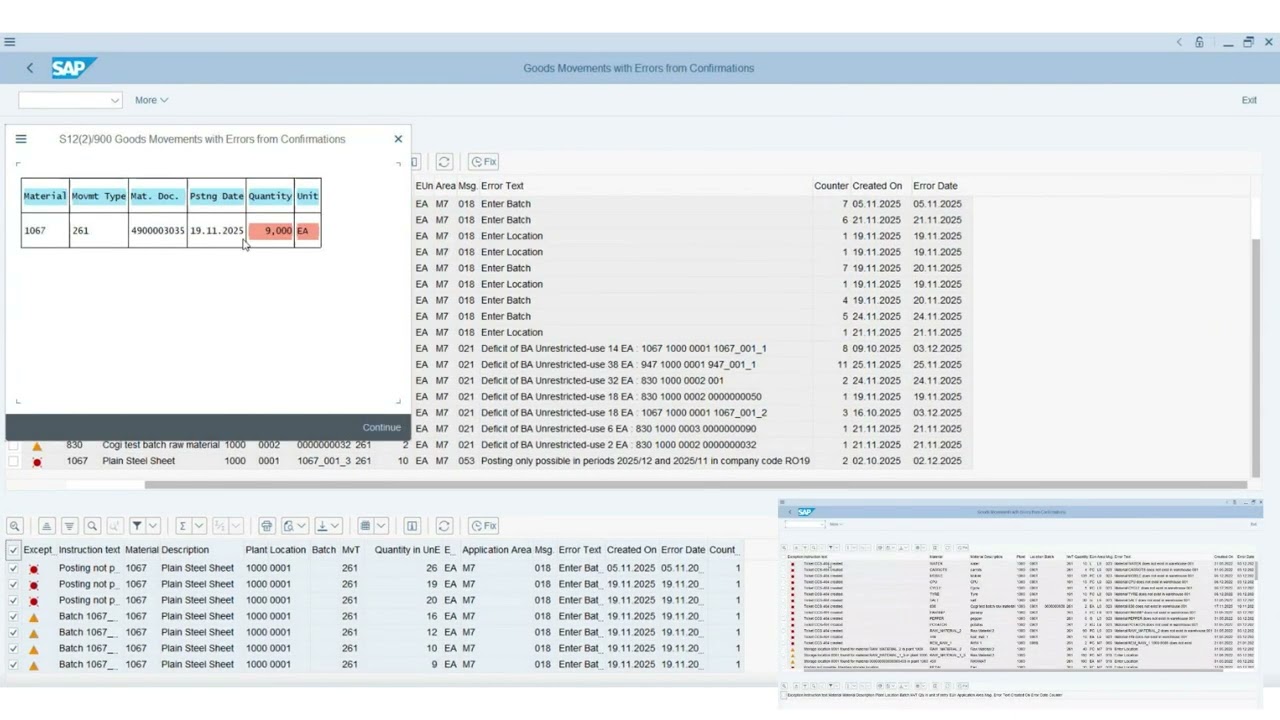Check the upper Plain Steel Sheet 1067_001_3 row
1280x720 pixels.
click(13, 461)
